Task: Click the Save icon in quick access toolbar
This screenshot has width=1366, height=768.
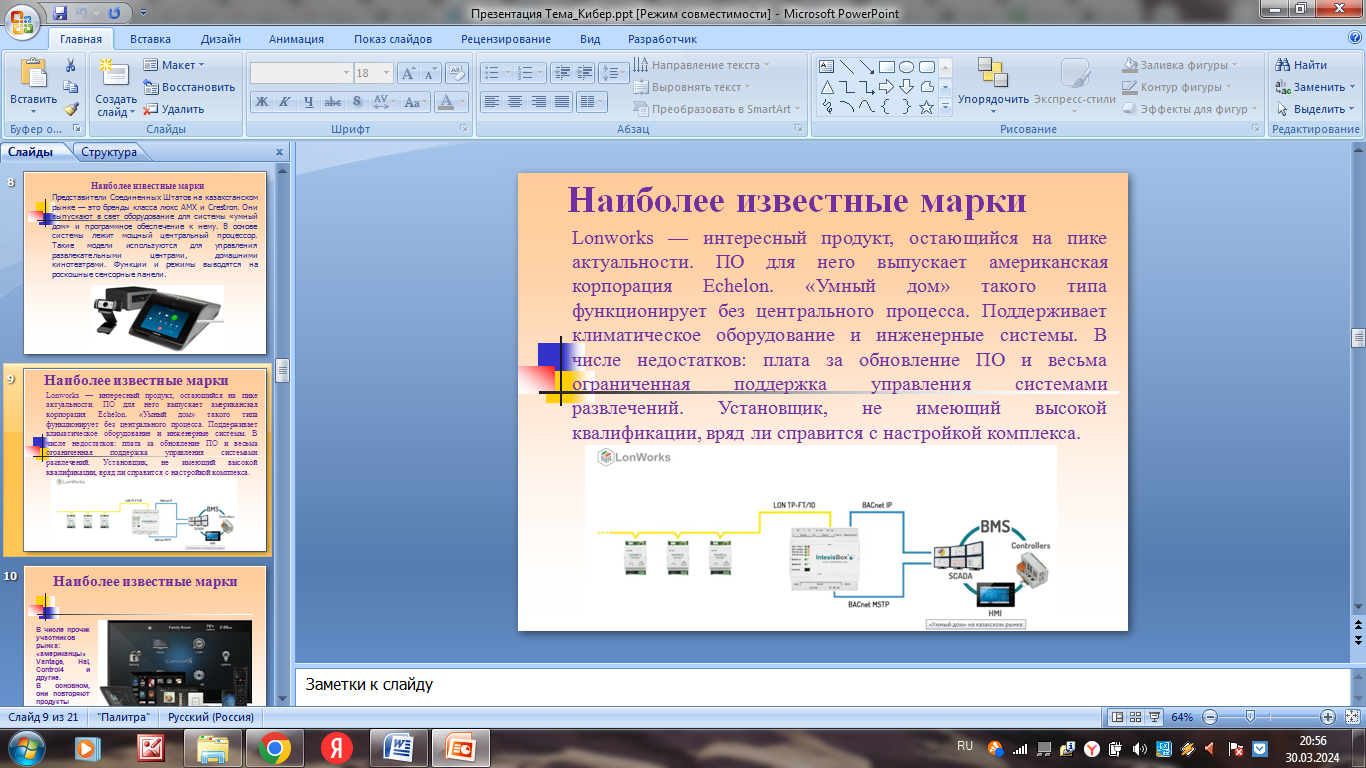Action: 60,13
